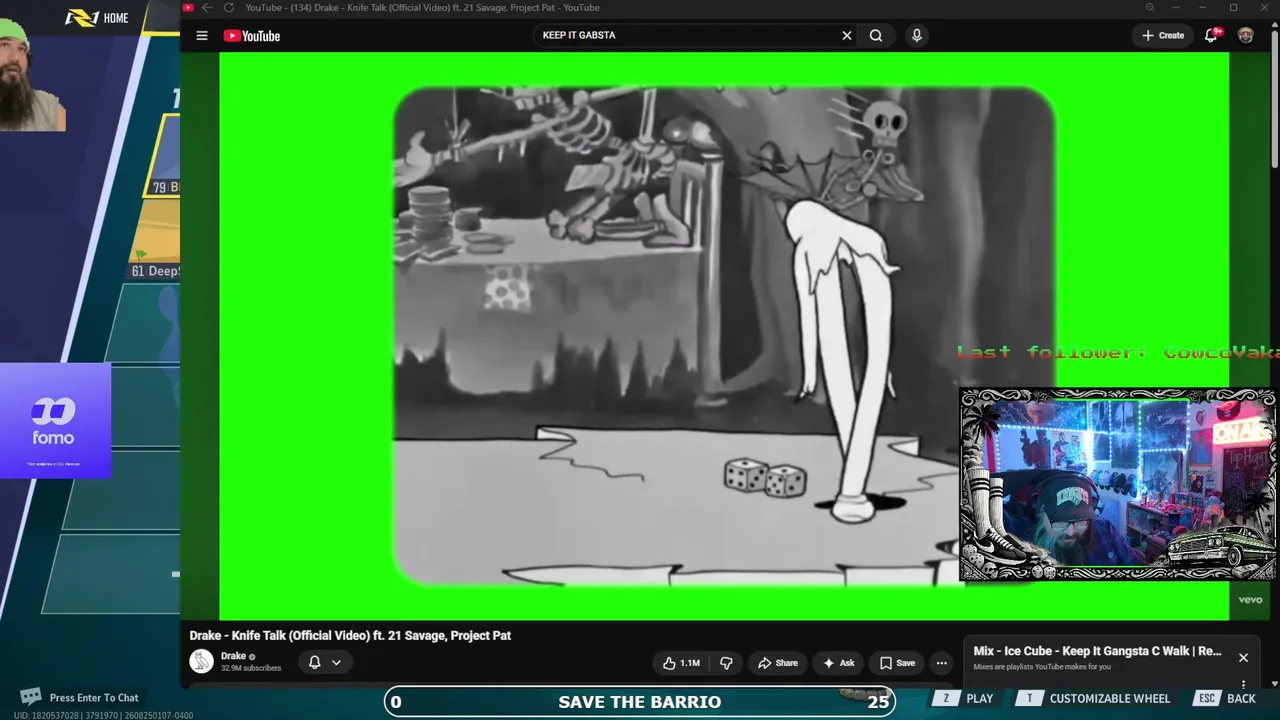Image resolution: width=1280 pixels, height=720 pixels.
Task: Open the Drake channel name link
Action: click(233, 656)
